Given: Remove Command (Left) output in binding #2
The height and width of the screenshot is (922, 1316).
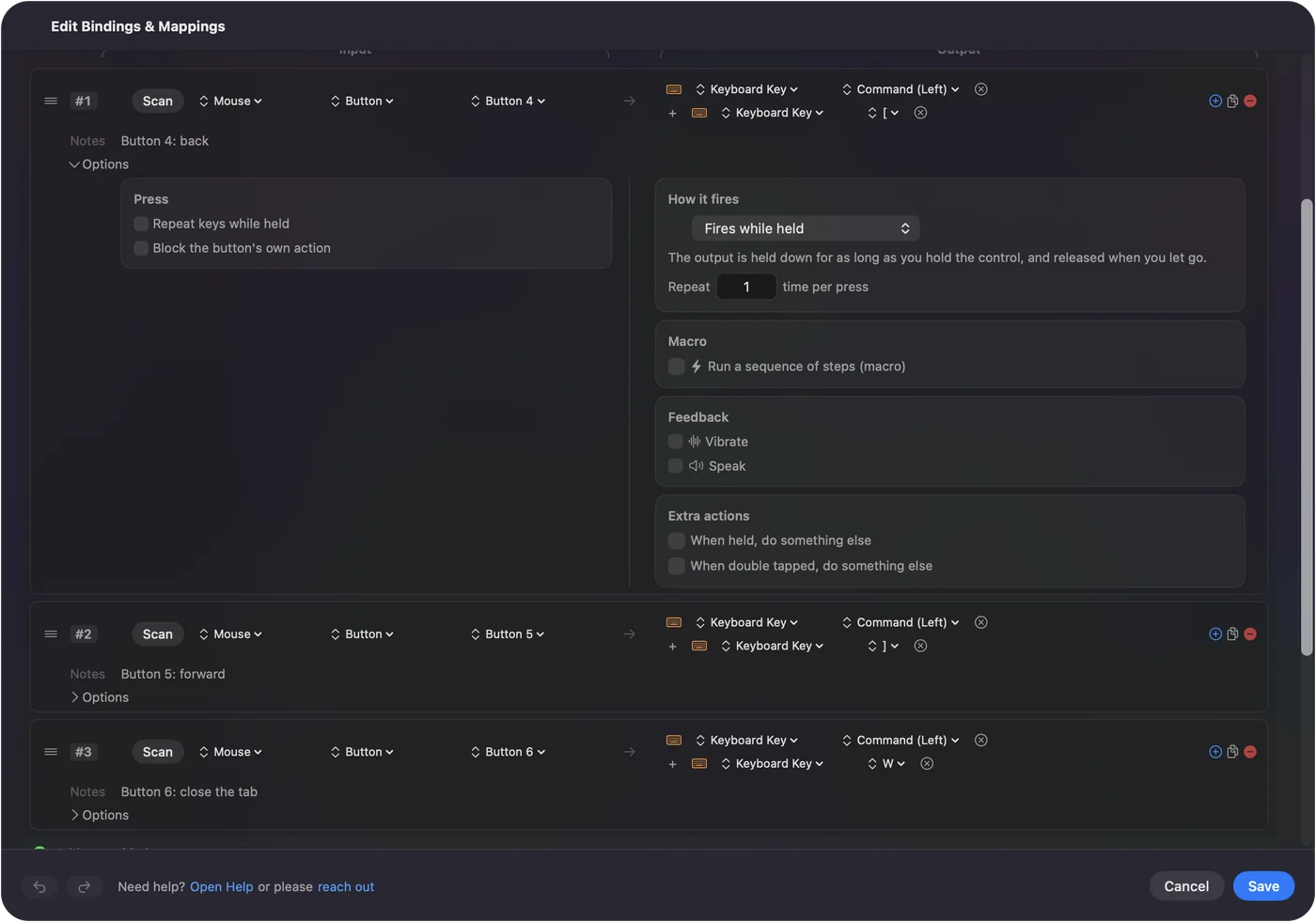Looking at the screenshot, I should coord(981,622).
